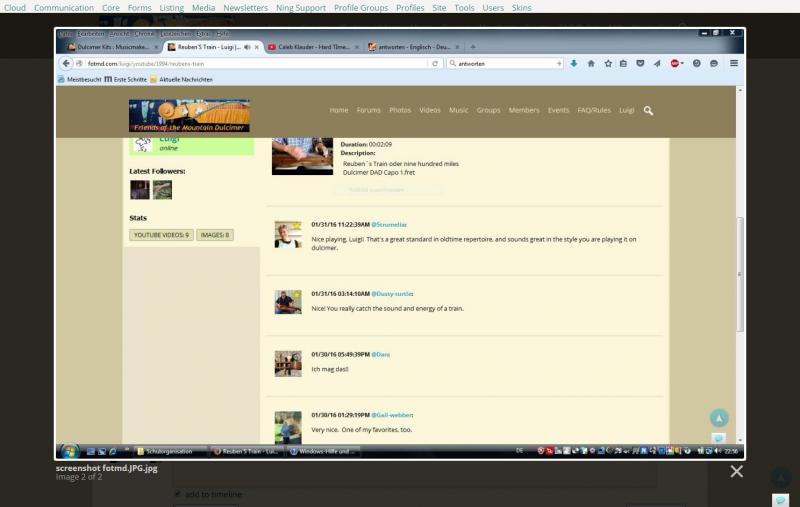800x507 pixels.
Task: Close the image lightbox with the X
Action: [x=736, y=471]
